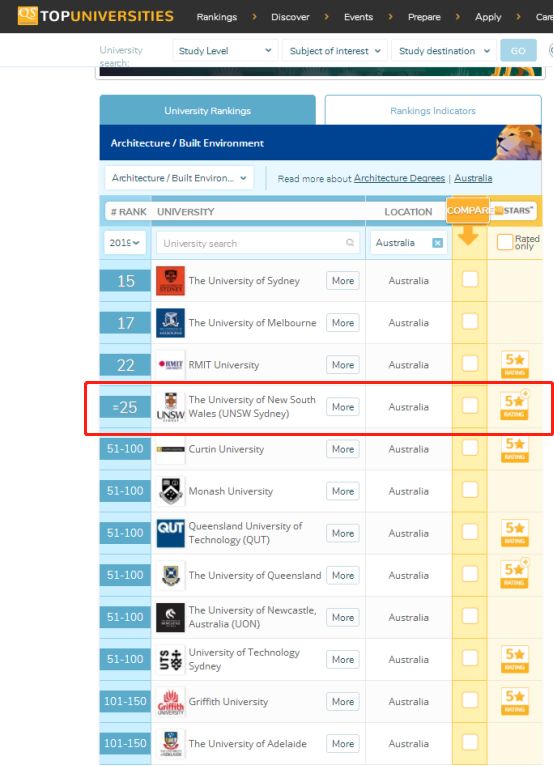The image size is (554, 766).
Task: Click into the University search field
Action: tap(257, 243)
